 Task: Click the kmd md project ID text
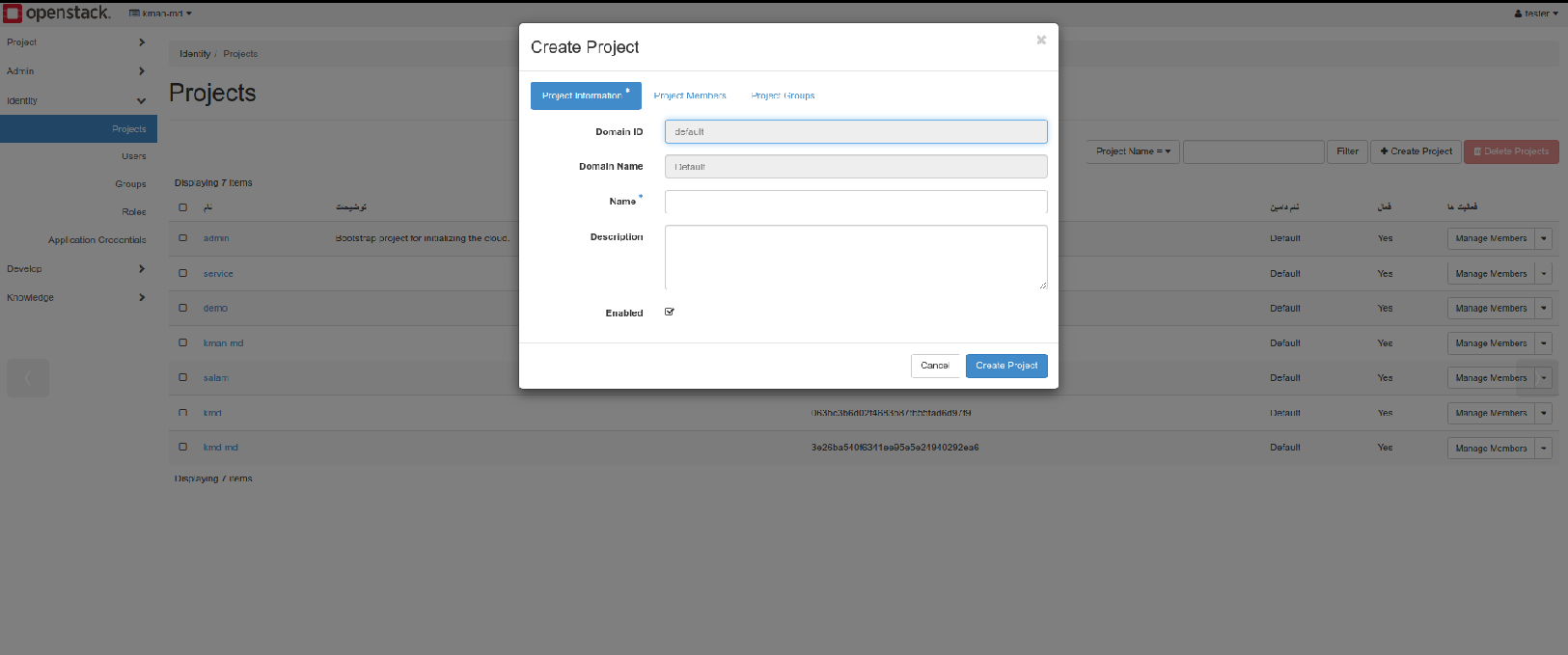tap(894, 448)
